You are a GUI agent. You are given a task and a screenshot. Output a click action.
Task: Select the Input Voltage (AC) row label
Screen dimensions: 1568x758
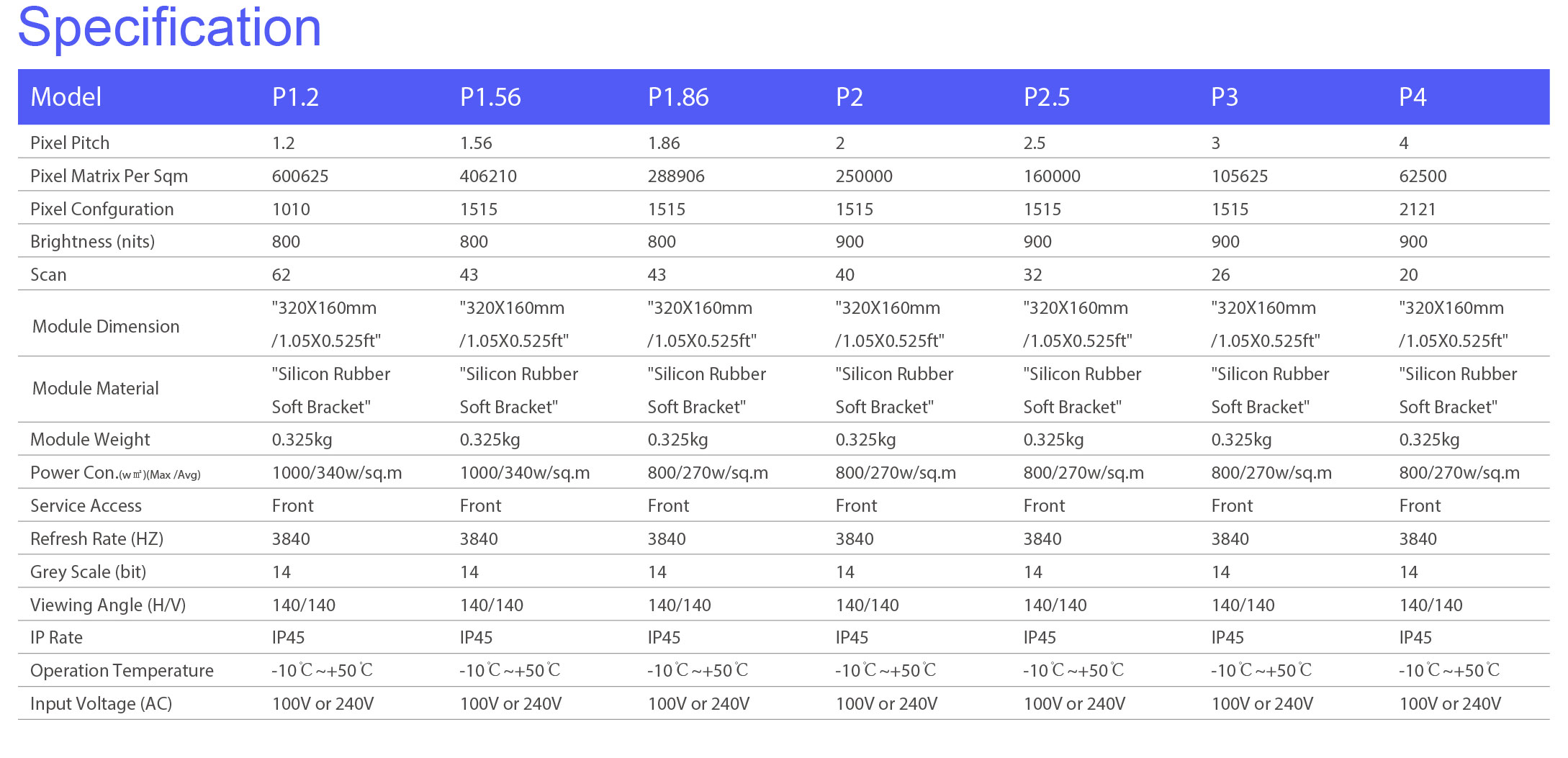(x=101, y=703)
